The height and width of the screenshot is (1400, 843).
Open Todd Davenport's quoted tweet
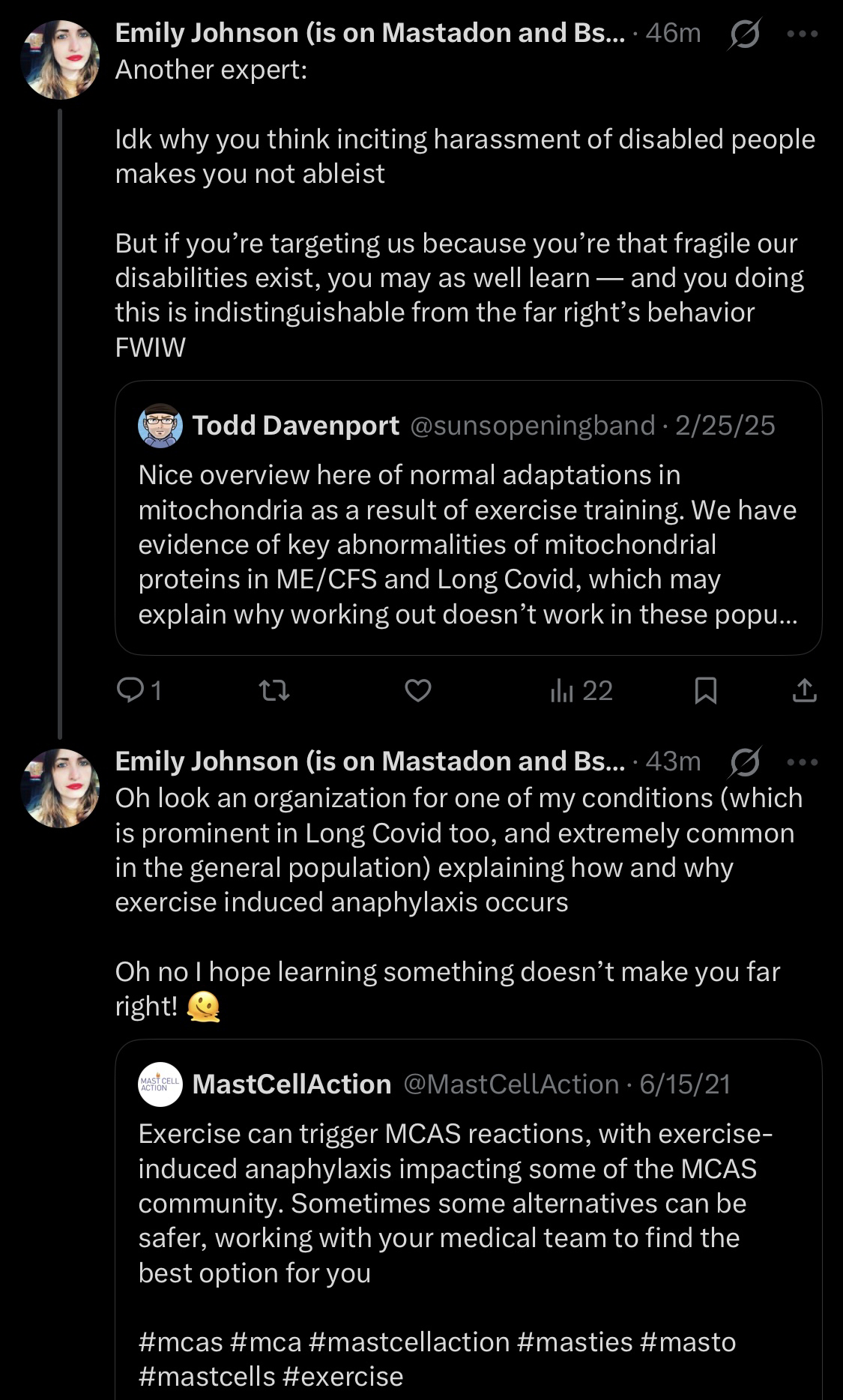pyautogui.click(x=468, y=544)
